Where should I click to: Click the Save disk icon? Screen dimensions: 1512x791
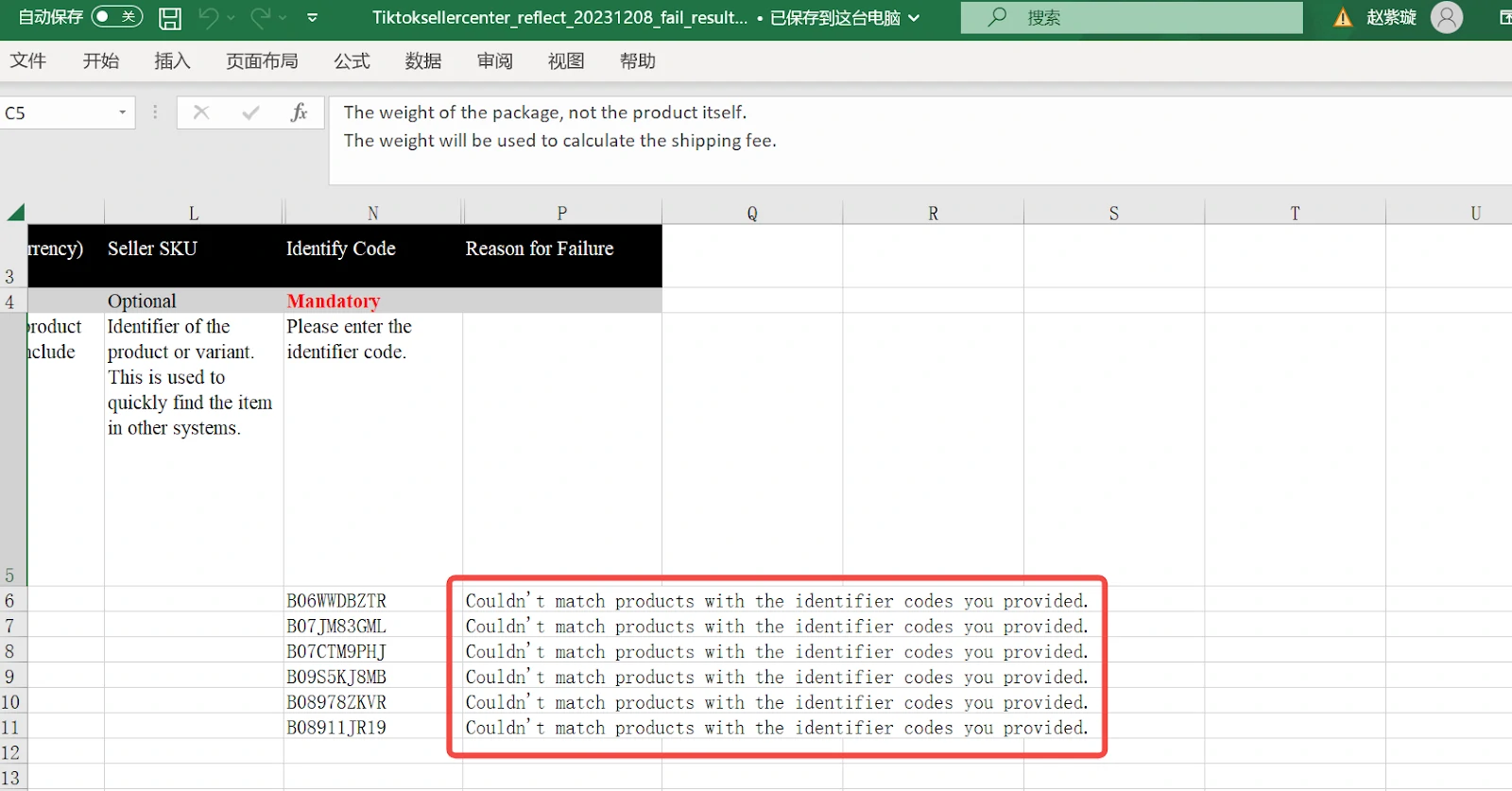170,18
